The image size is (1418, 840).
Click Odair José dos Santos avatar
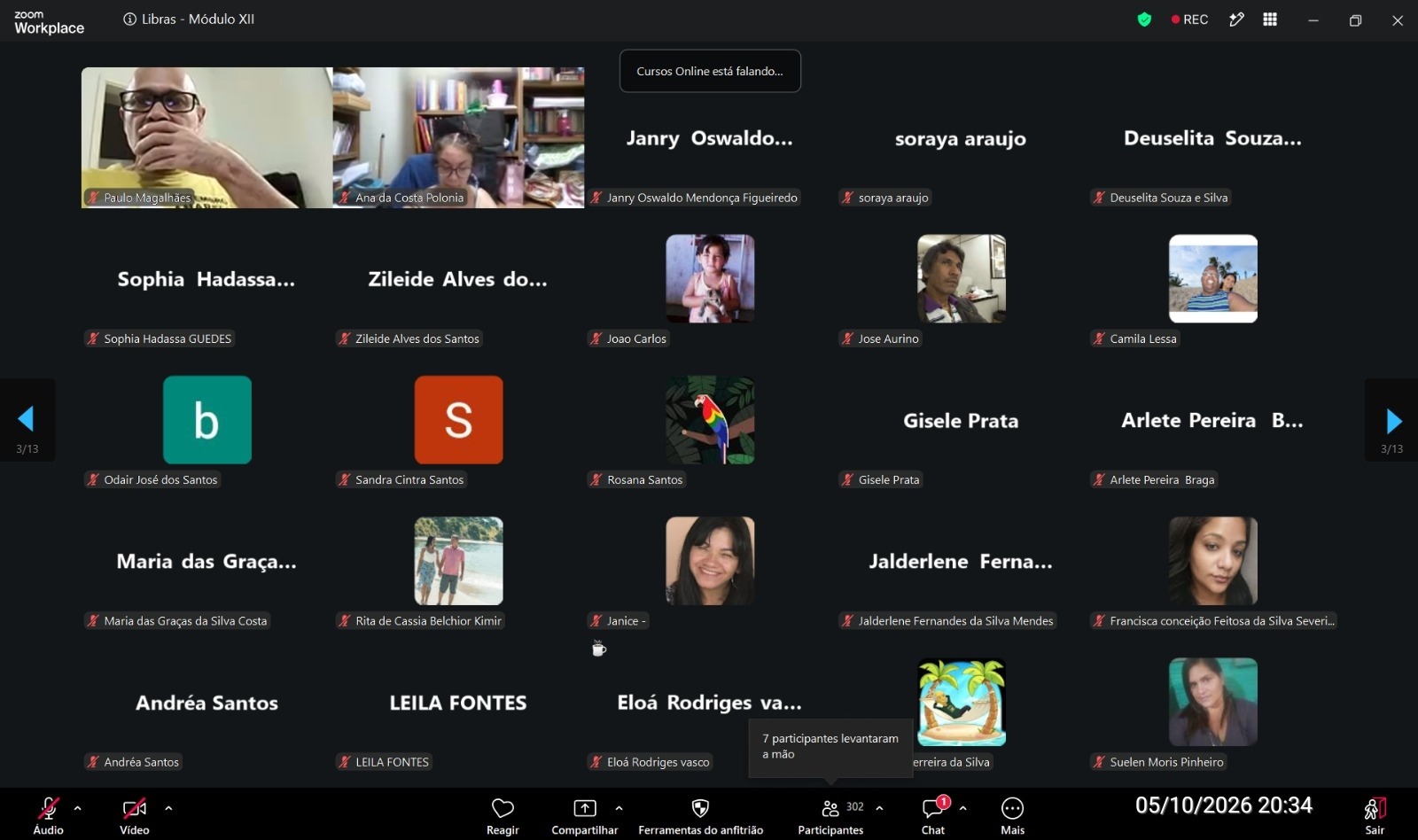[207, 420]
